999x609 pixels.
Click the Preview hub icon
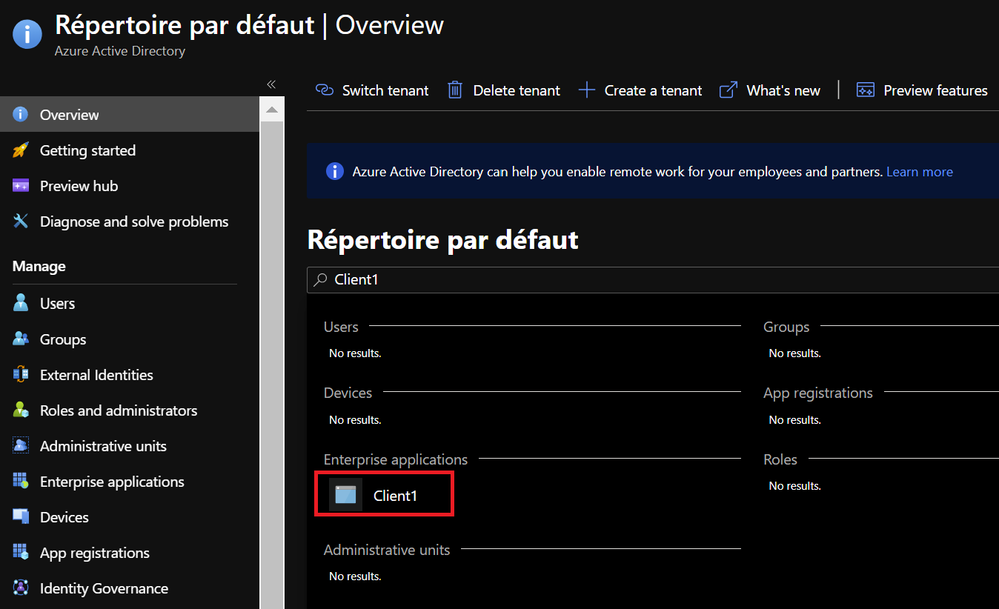pos(20,185)
